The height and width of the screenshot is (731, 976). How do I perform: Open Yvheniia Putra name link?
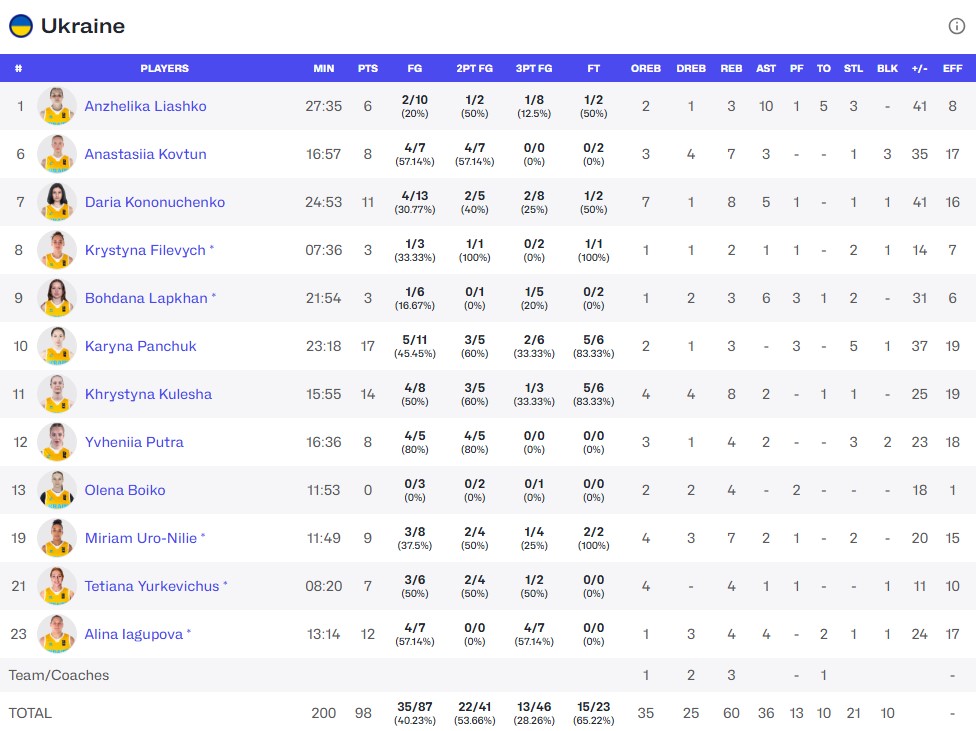(x=134, y=442)
